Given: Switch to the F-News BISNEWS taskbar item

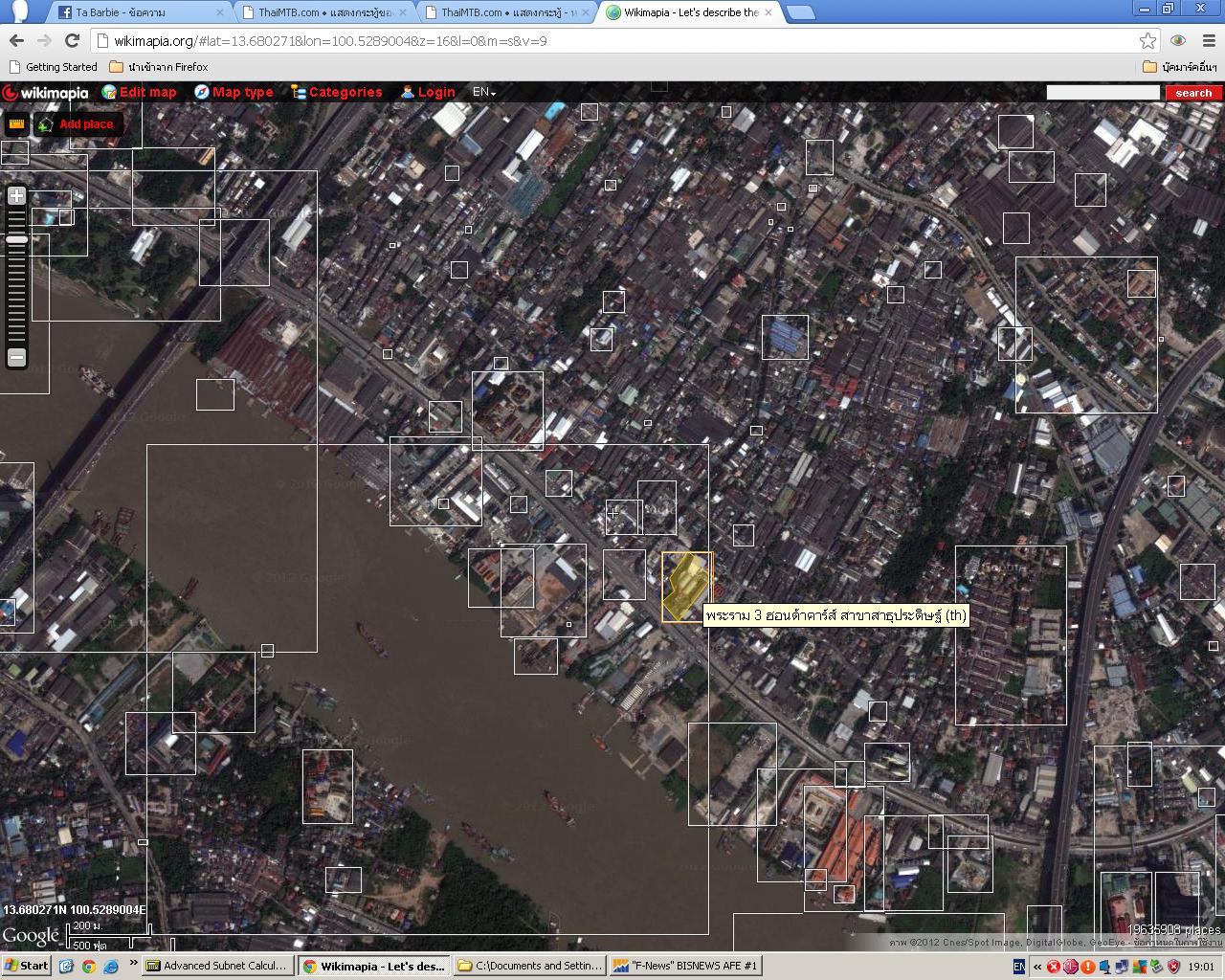Looking at the screenshot, I should click(x=685, y=966).
